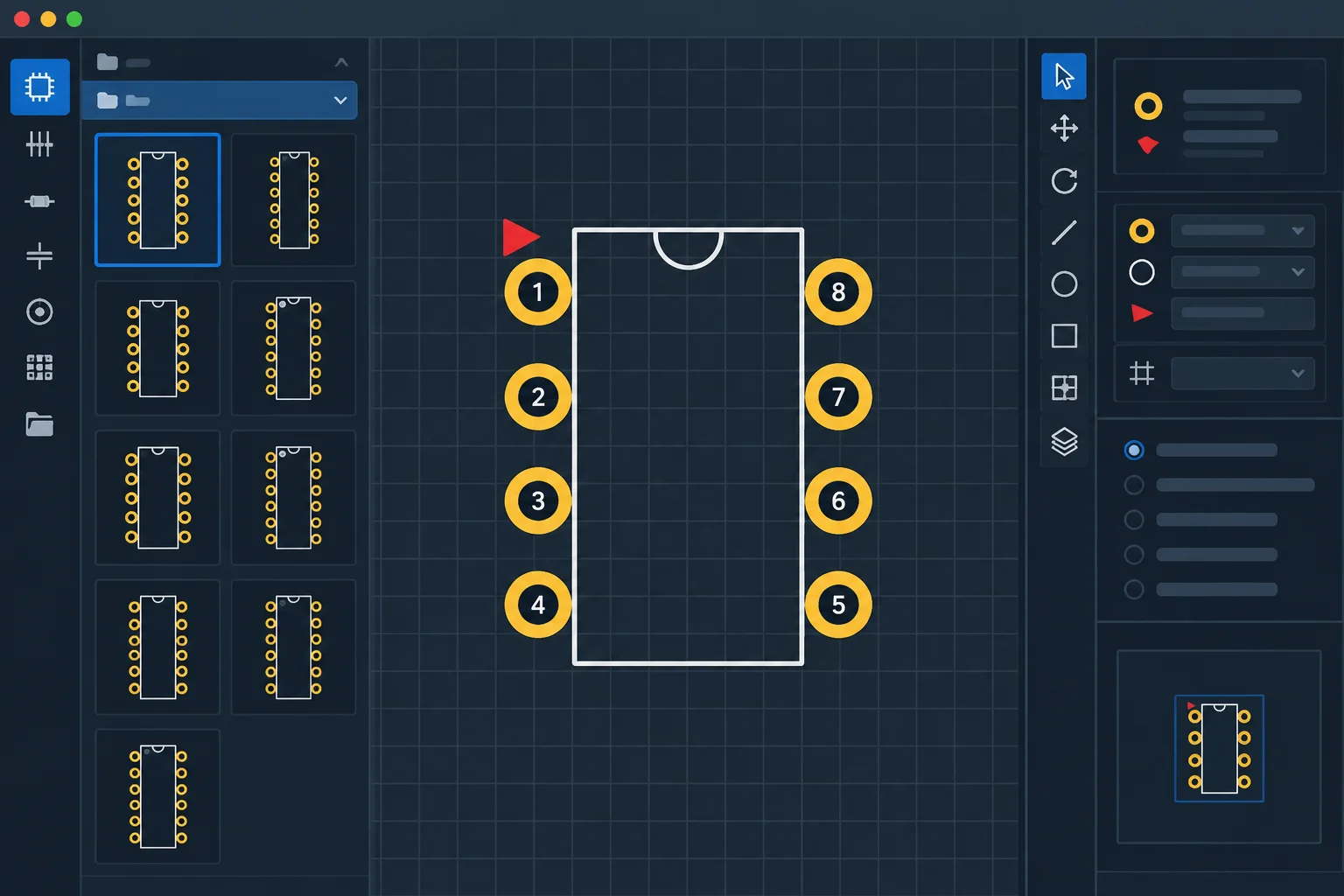
Task: Collapse the top library folder row
Action: click(341, 62)
